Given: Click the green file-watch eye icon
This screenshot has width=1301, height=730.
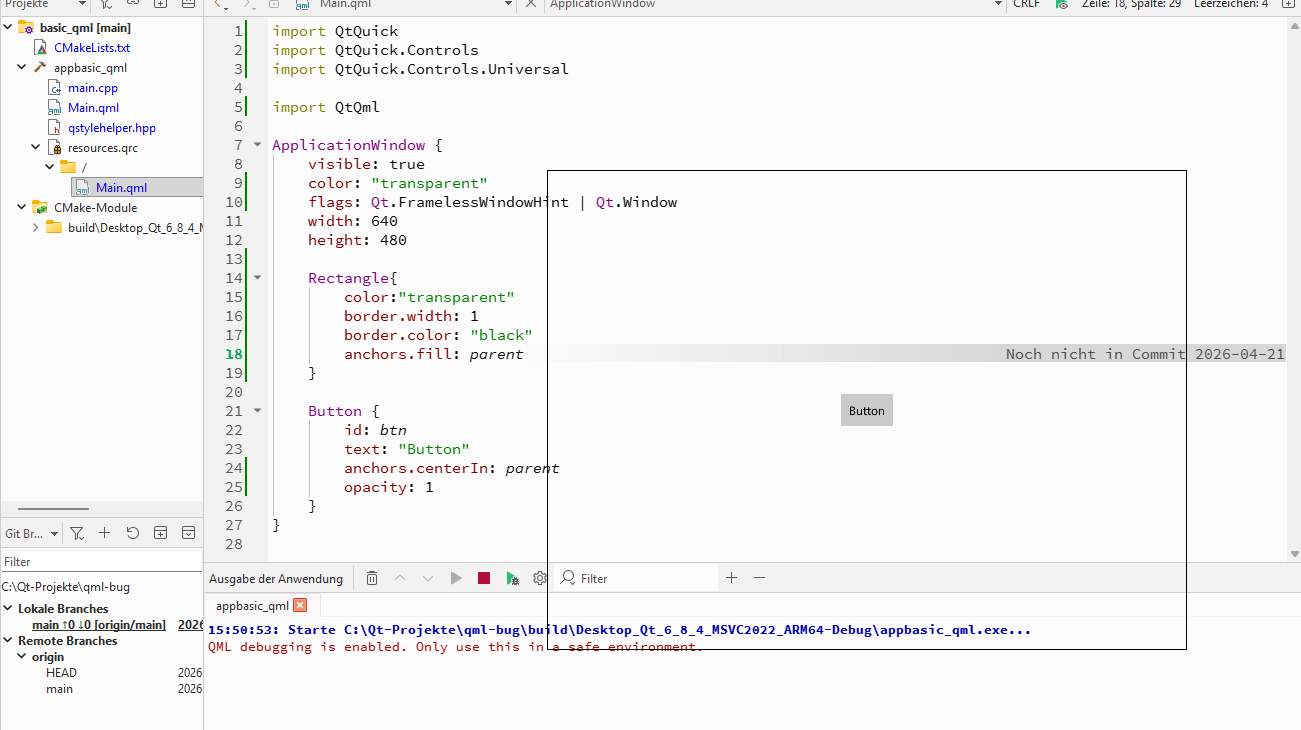Looking at the screenshot, I should 1061,4.
